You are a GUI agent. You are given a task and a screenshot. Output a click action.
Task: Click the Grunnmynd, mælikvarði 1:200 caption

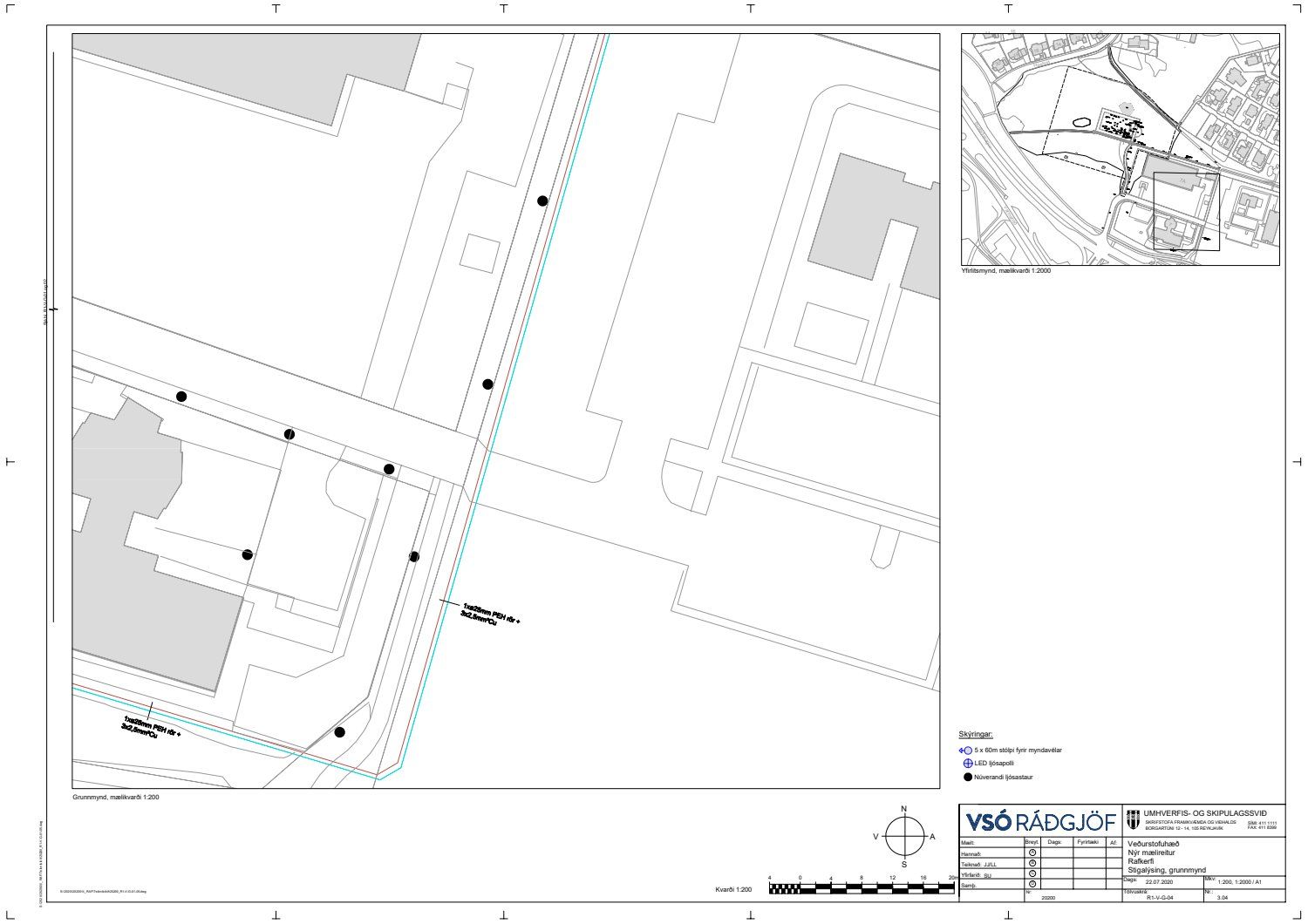point(116,797)
